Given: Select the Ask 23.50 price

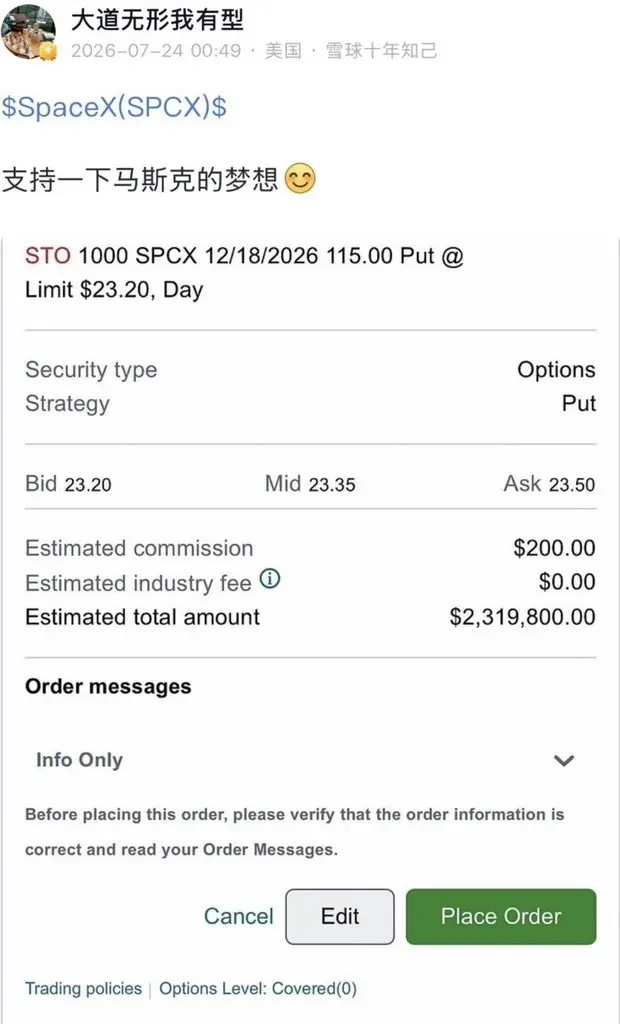Looking at the screenshot, I should click(x=549, y=484).
